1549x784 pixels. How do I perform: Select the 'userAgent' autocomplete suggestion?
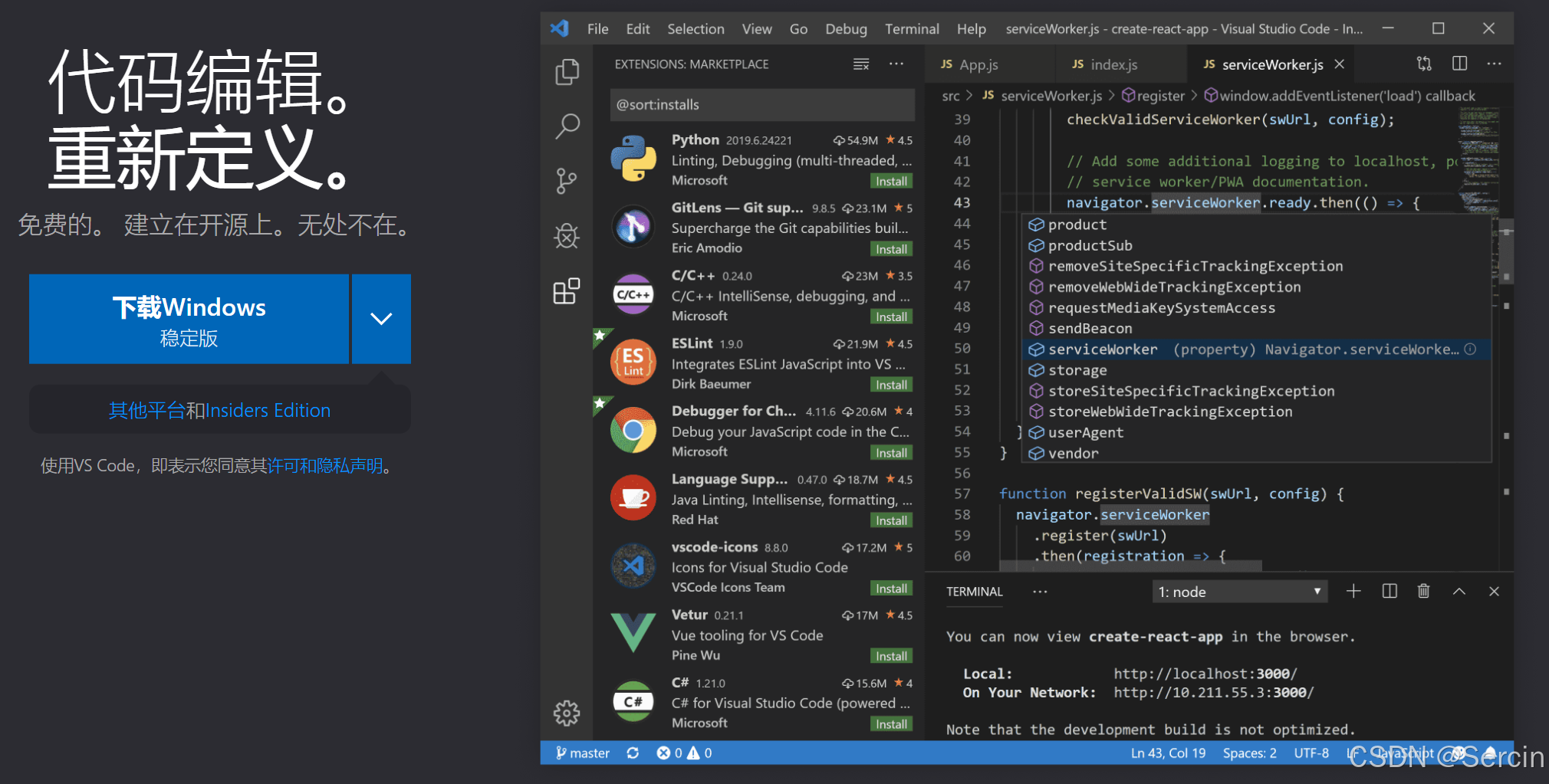click(x=1258, y=432)
